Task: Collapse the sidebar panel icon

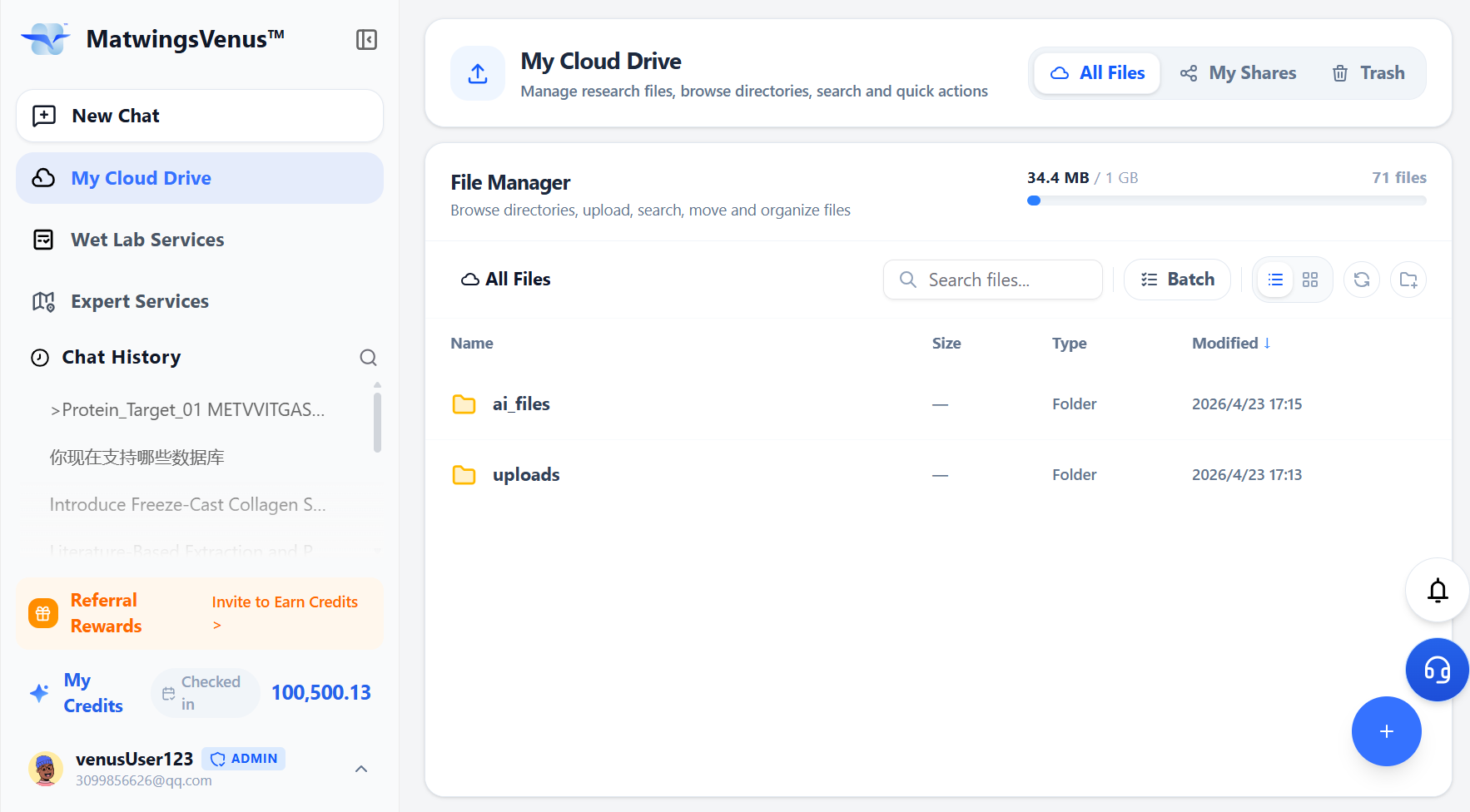Action: tap(366, 39)
